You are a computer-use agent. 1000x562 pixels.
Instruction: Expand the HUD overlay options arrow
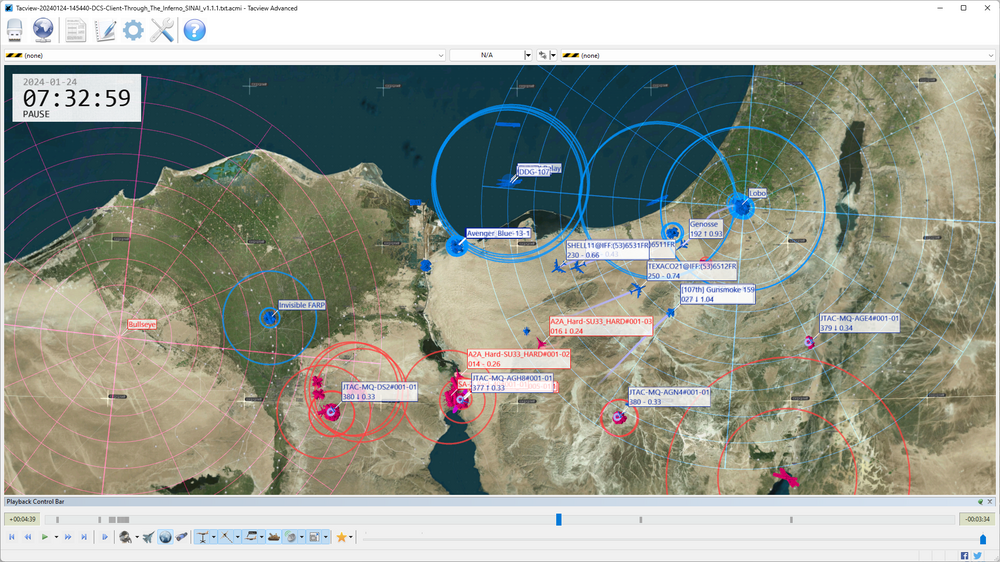click(x=326, y=538)
